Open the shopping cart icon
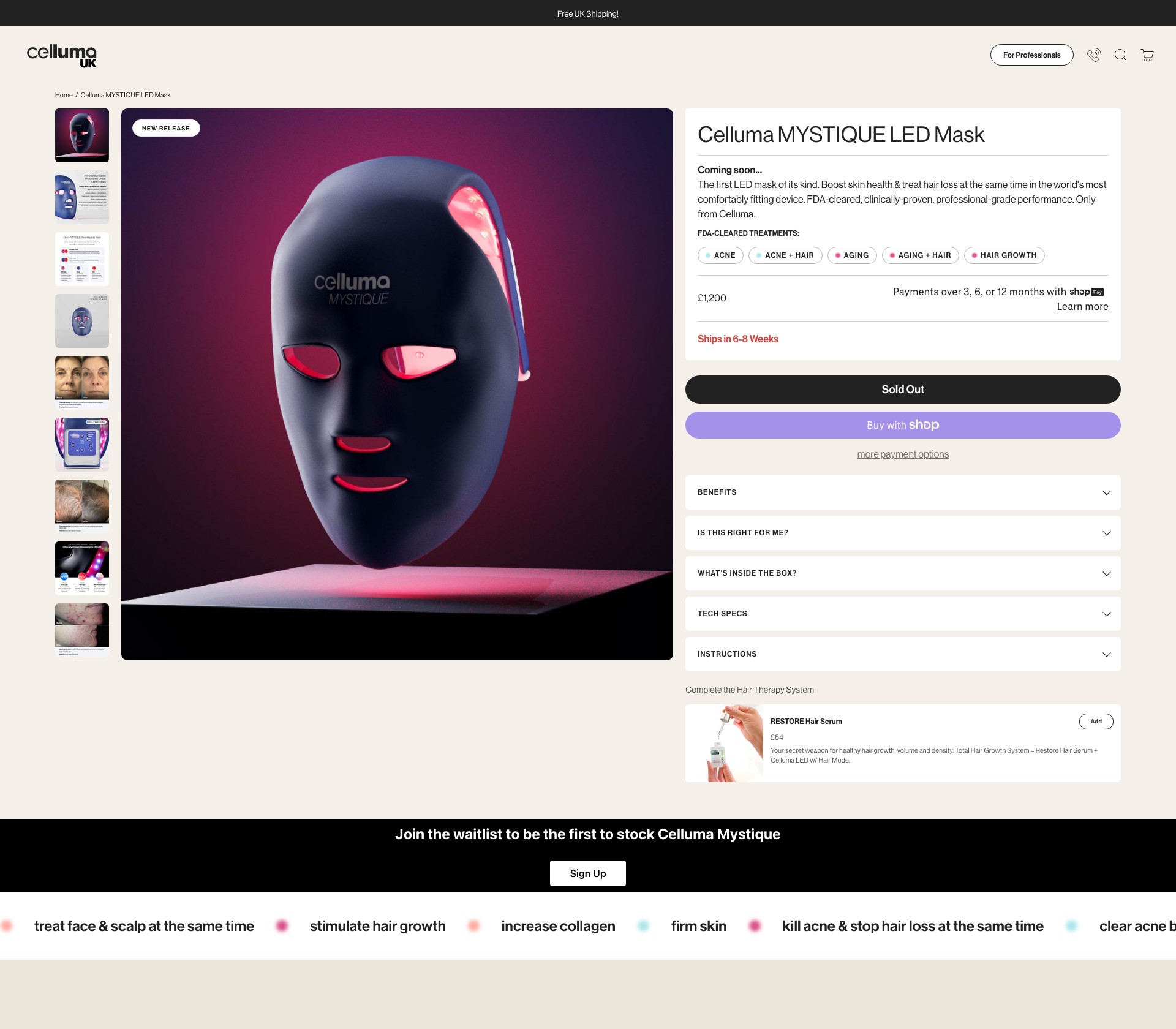Screen dimensions: 1176x1029 tap(1147, 55)
